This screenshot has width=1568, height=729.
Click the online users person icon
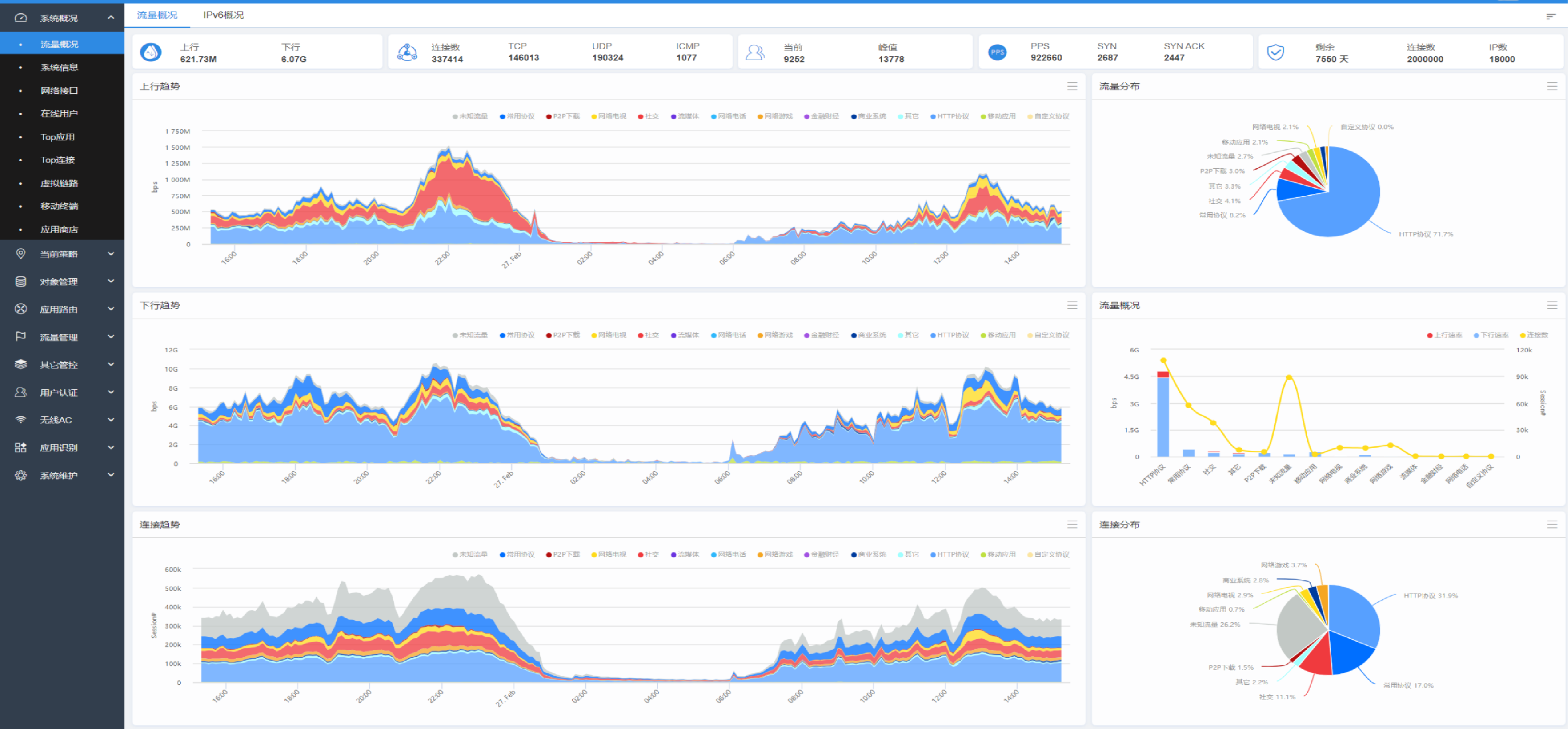[755, 52]
